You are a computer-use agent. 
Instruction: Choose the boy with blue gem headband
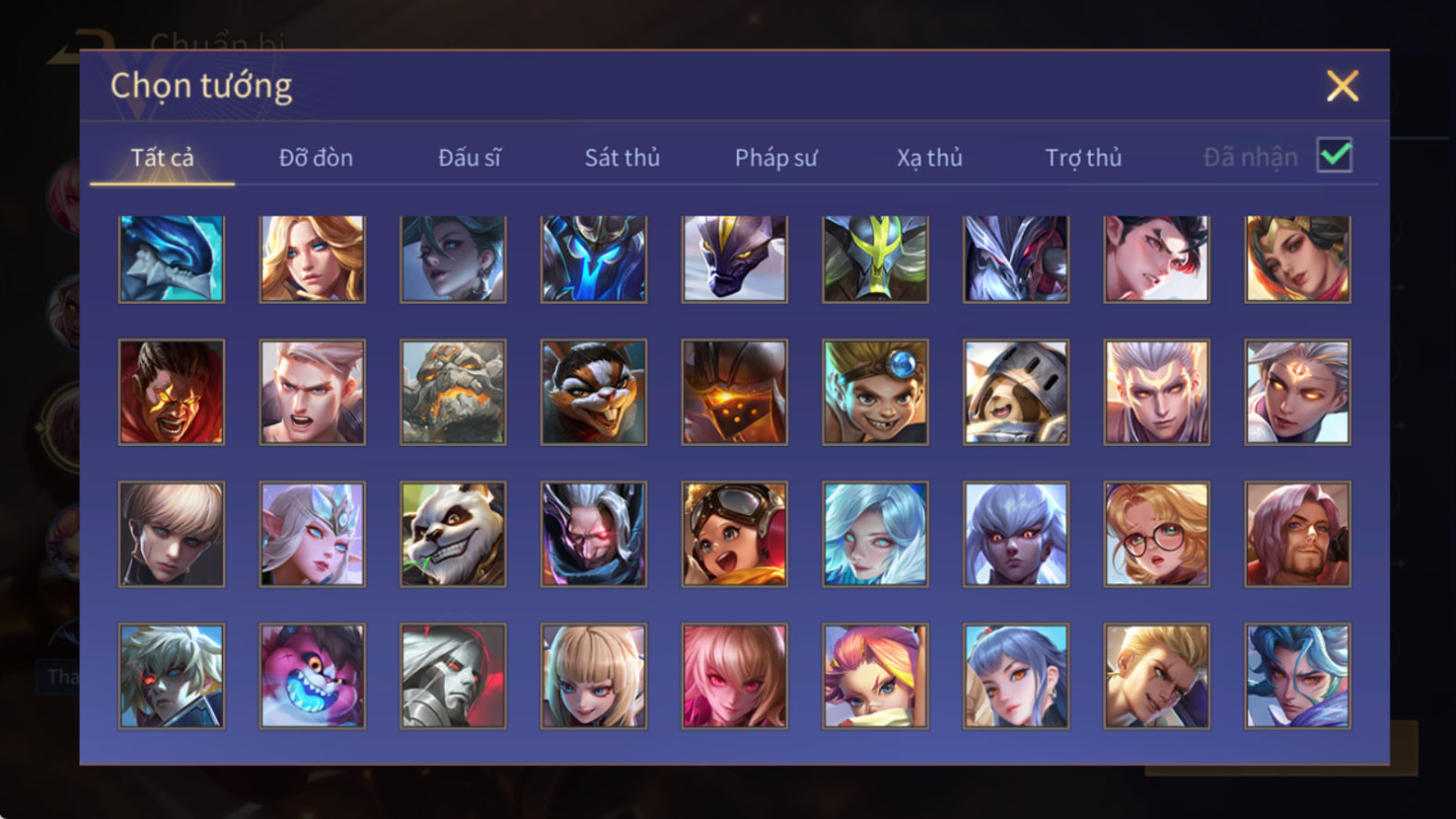[x=875, y=392]
